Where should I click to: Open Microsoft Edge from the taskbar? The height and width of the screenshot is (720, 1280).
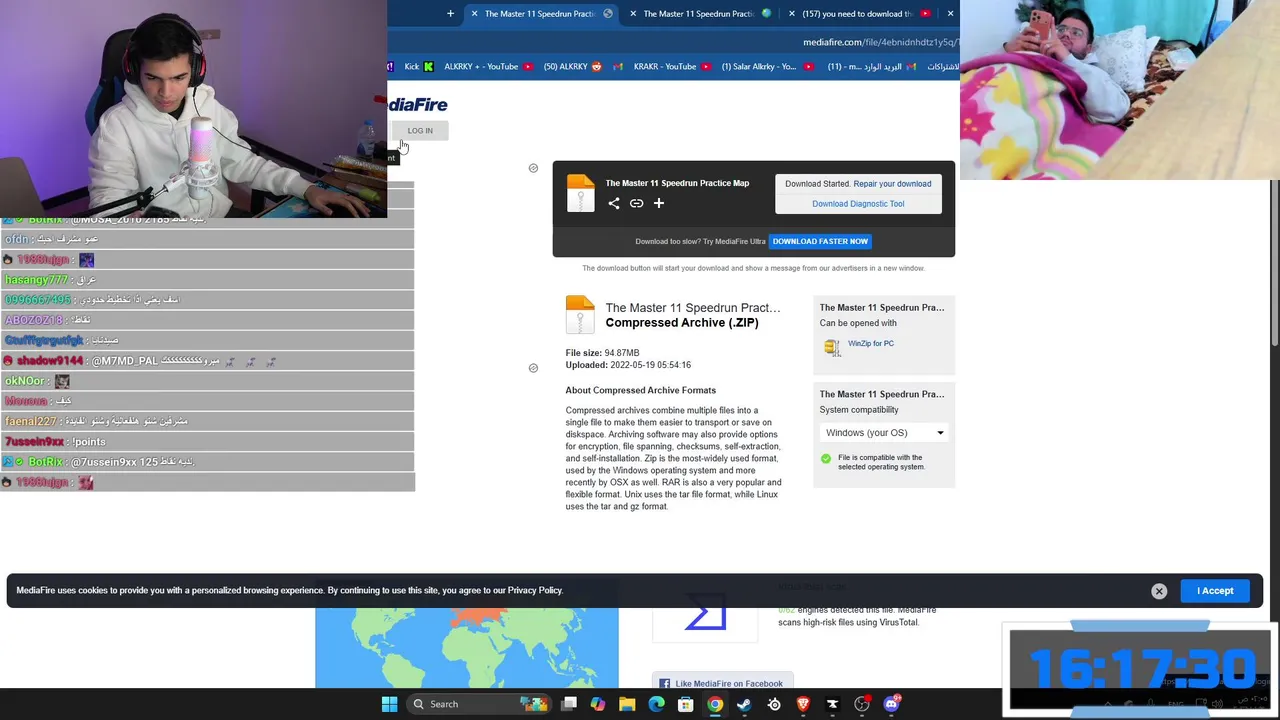click(x=656, y=704)
